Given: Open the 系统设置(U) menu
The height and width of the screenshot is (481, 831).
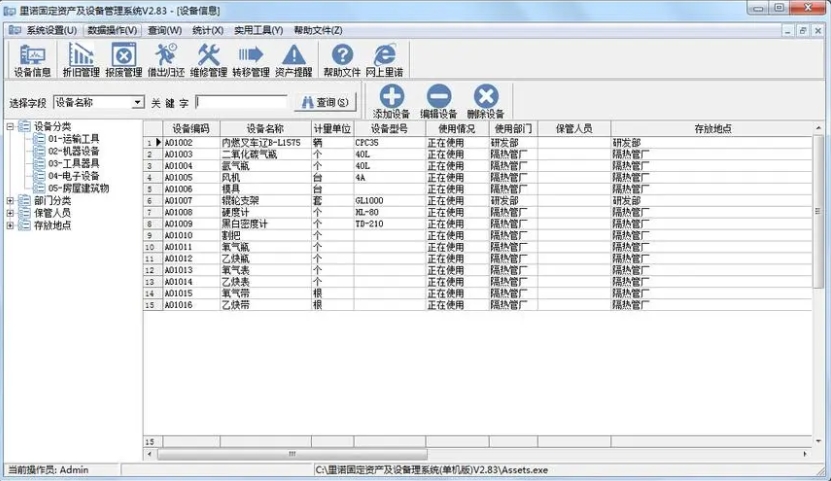Looking at the screenshot, I should click(x=51, y=30).
